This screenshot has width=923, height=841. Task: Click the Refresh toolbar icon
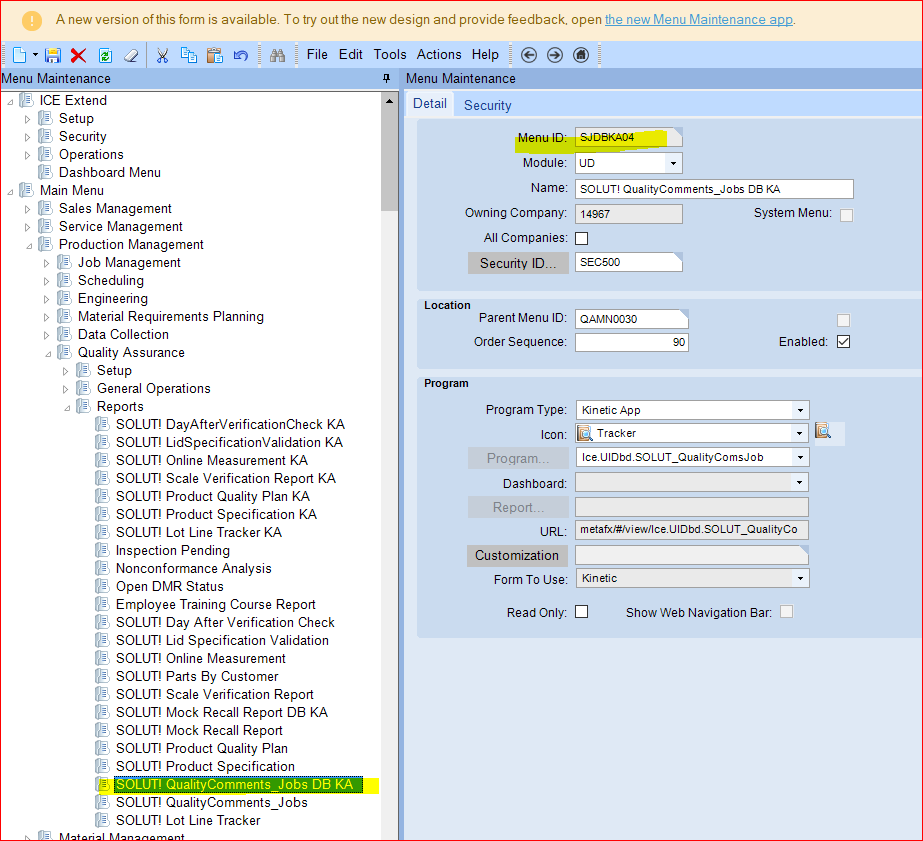coord(105,55)
